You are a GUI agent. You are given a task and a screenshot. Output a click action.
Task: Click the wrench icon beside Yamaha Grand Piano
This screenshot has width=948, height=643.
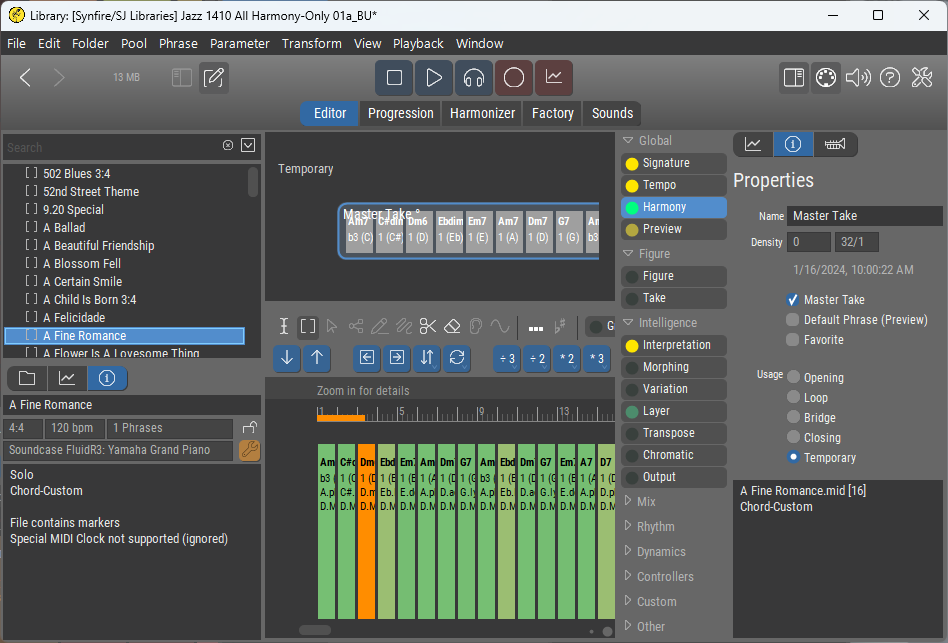[x=249, y=450]
